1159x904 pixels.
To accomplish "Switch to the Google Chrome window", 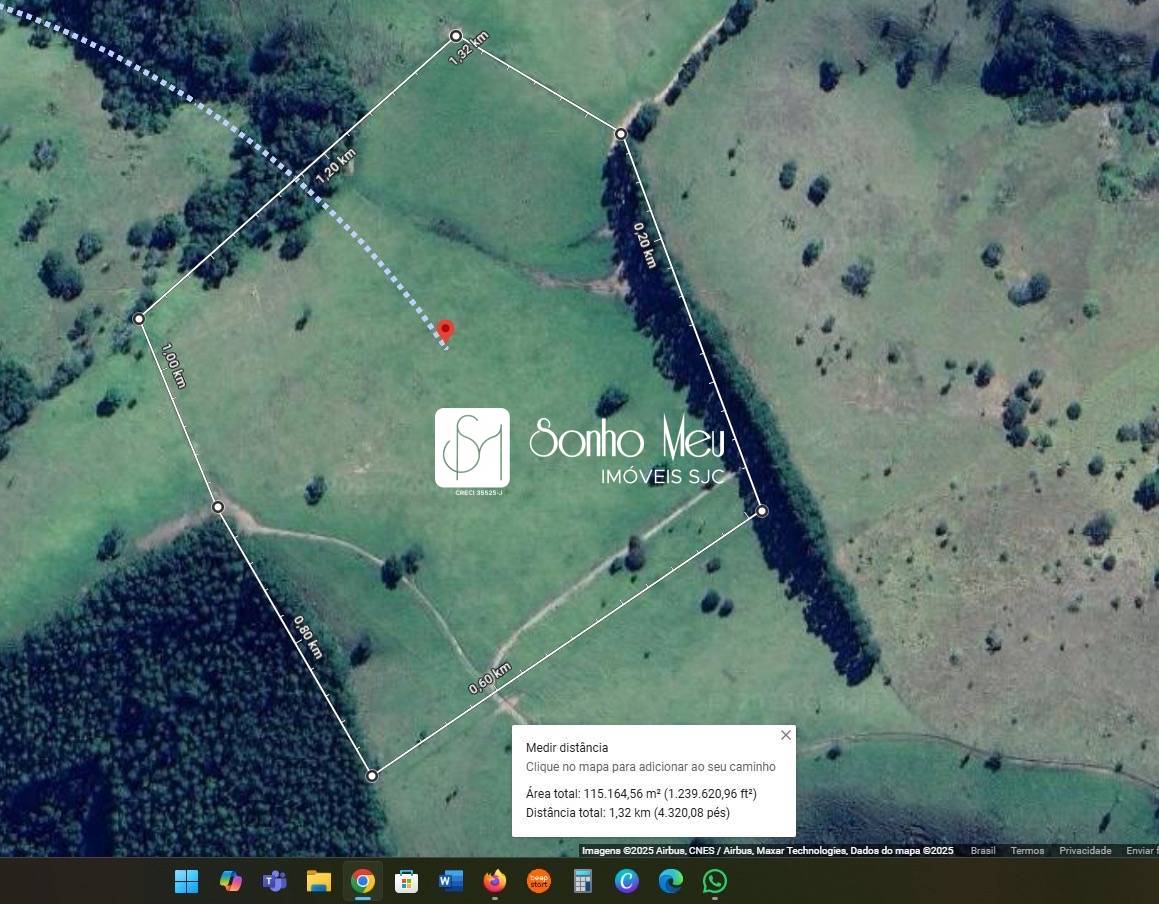I will [363, 881].
